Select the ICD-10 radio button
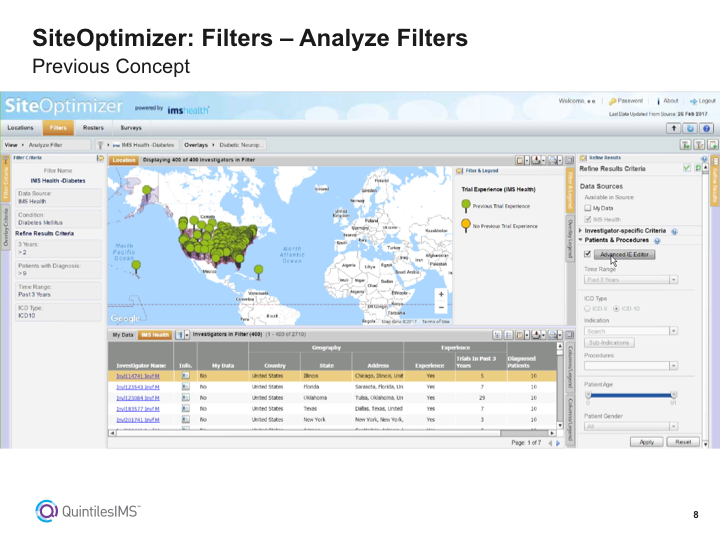The image size is (720, 540). click(x=616, y=309)
